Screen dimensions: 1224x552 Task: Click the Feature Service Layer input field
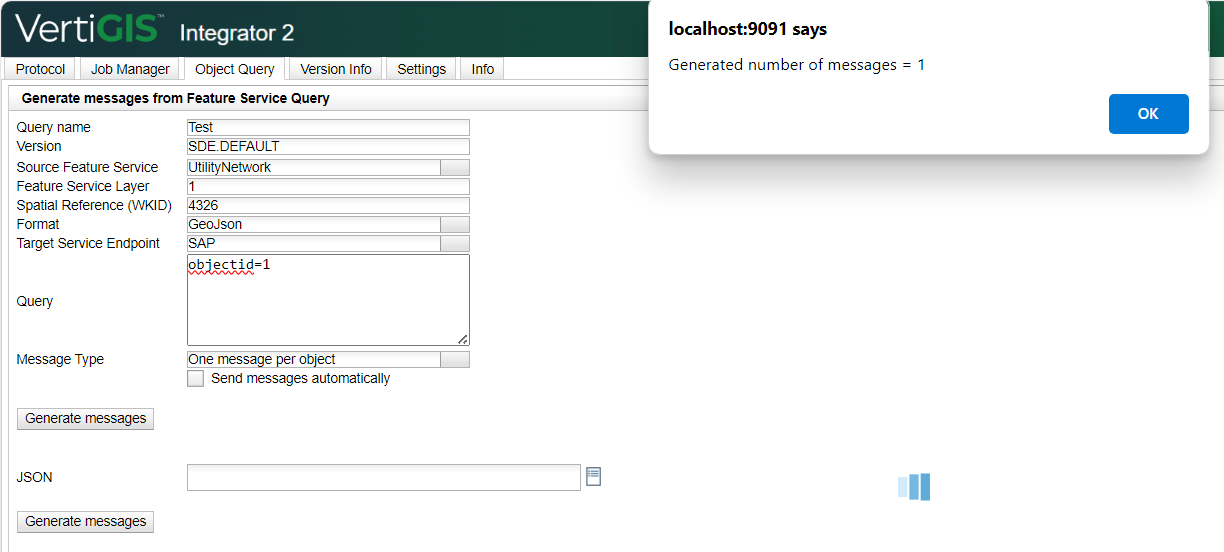click(328, 186)
